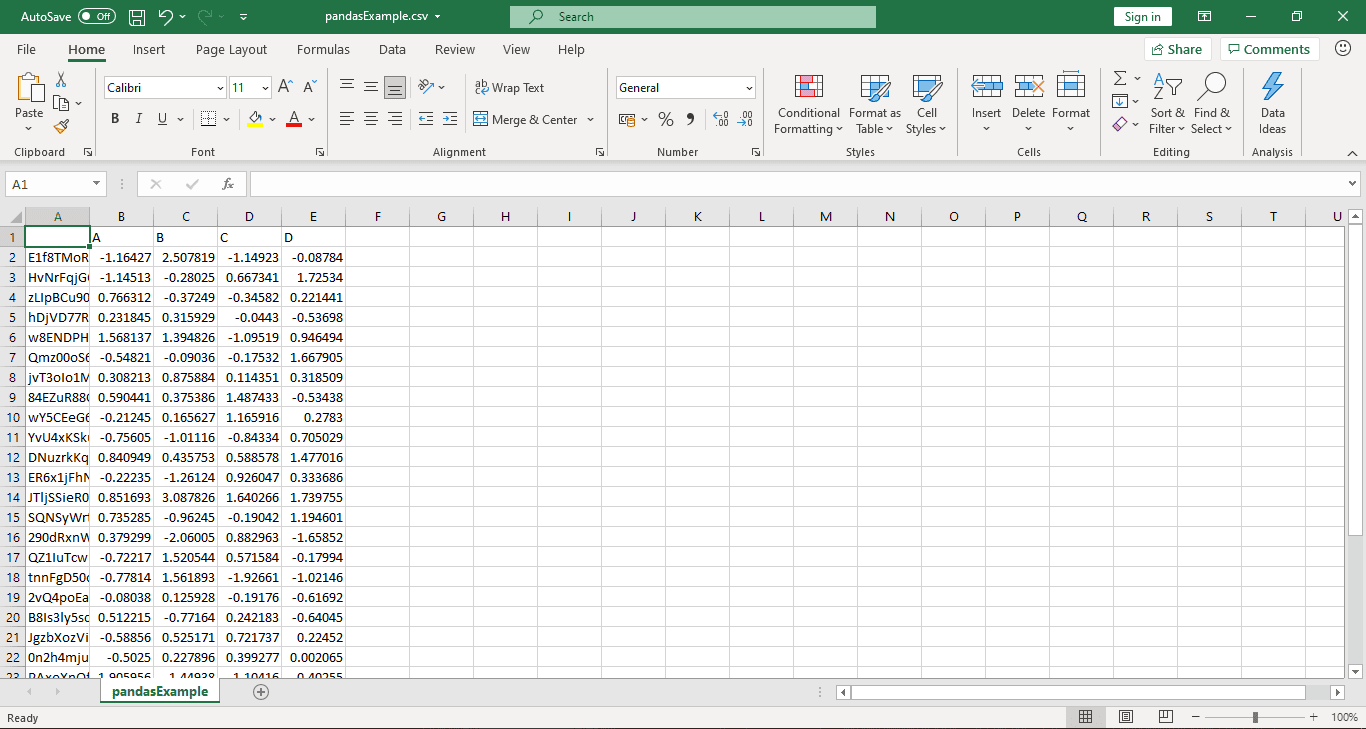Click the Comments button

click(x=1270, y=49)
